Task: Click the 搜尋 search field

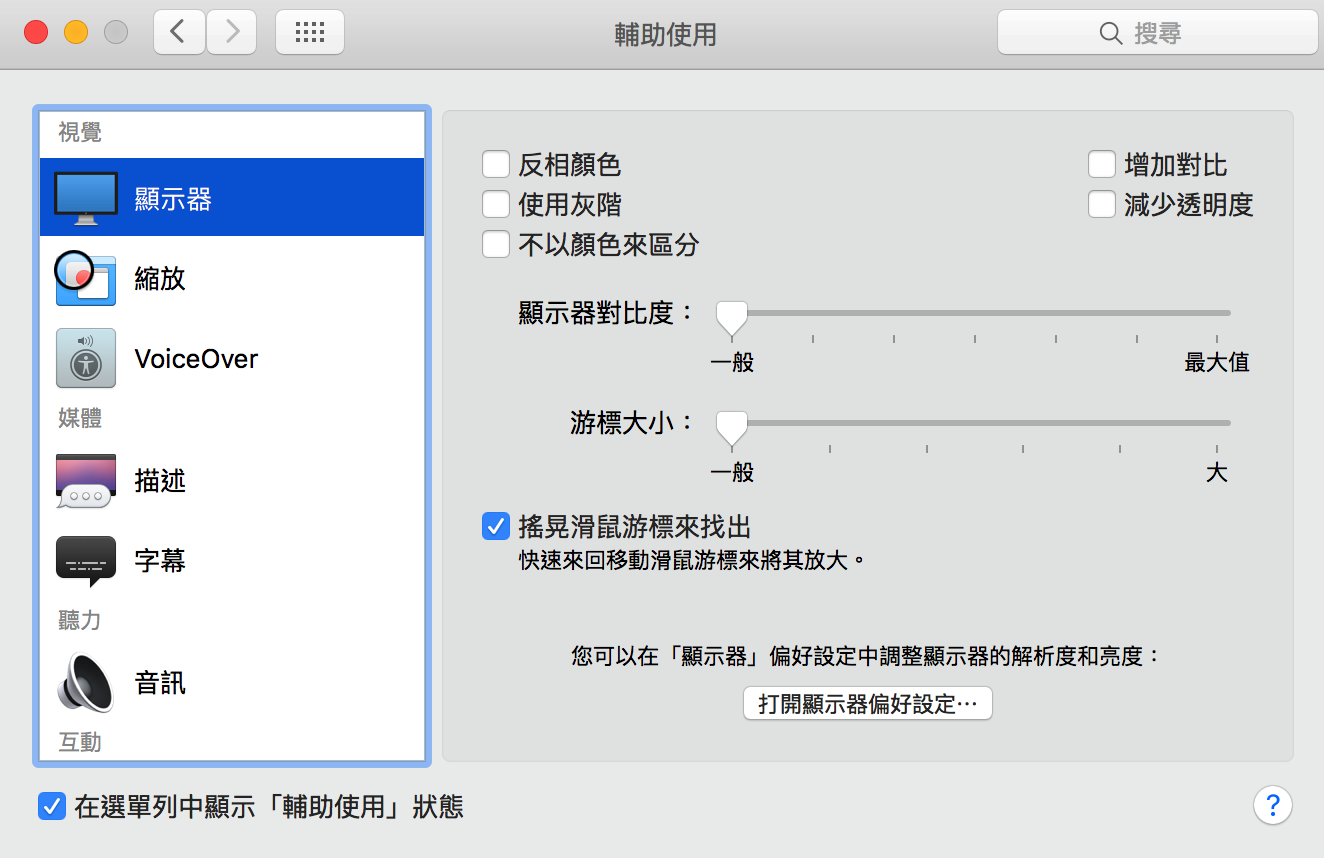Action: click(1157, 33)
